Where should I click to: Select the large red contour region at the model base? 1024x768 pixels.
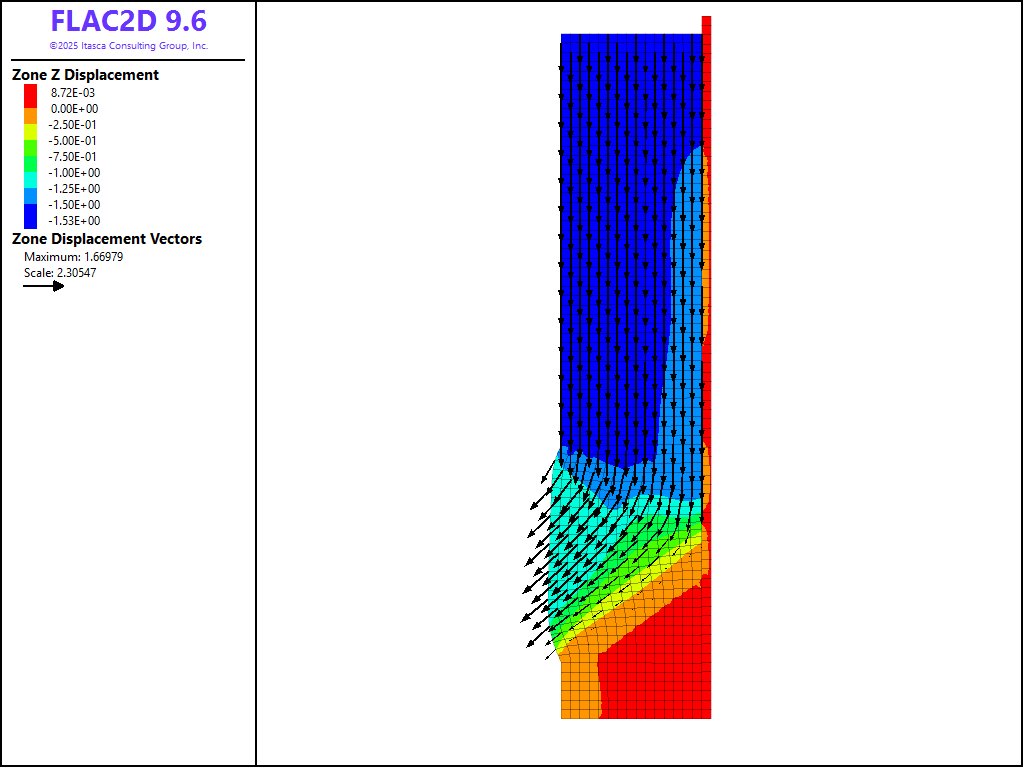[660, 670]
